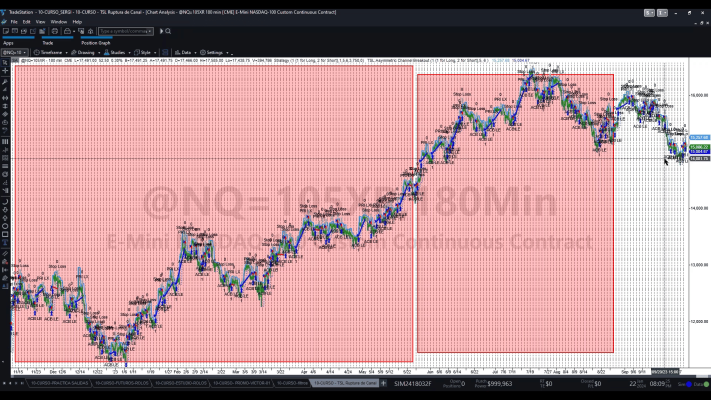Image resolution: width=711 pixels, height=400 pixels.
Task: Expand the Studies dropdown
Action: (117, 53)
